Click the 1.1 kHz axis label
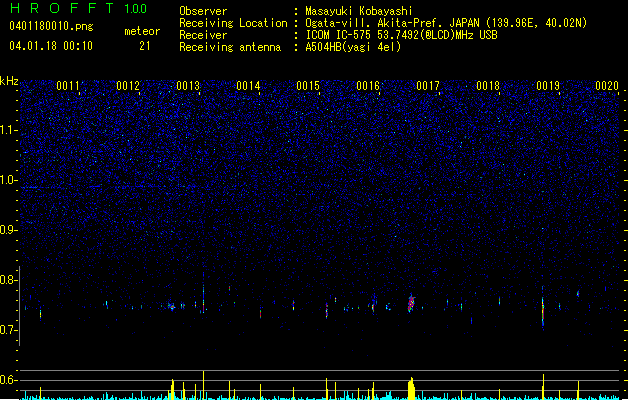Screen dimensions: 629x400 tap(9, 130)
